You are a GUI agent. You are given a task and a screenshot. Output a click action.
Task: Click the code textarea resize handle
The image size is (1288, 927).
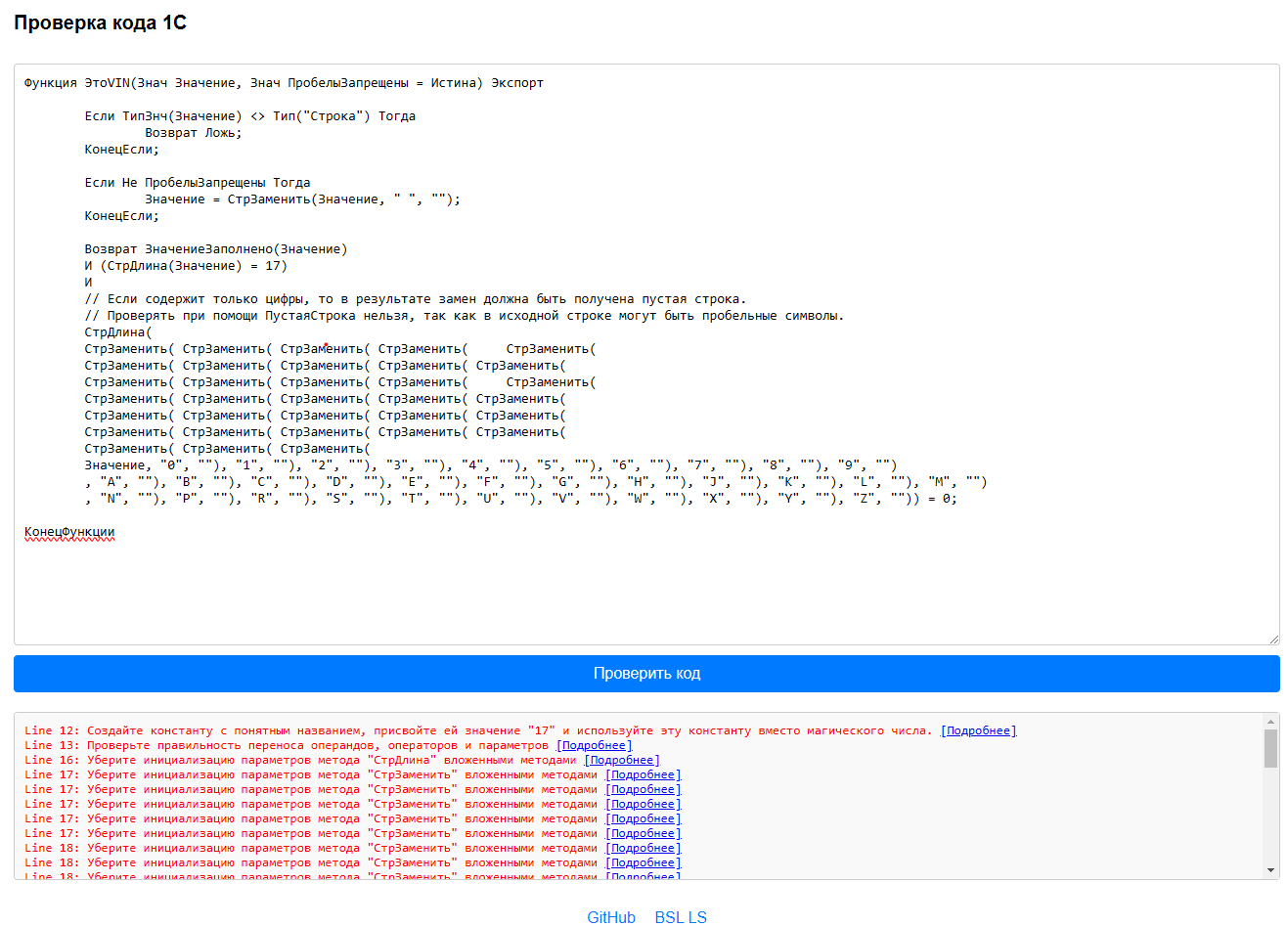(1273, 639)
